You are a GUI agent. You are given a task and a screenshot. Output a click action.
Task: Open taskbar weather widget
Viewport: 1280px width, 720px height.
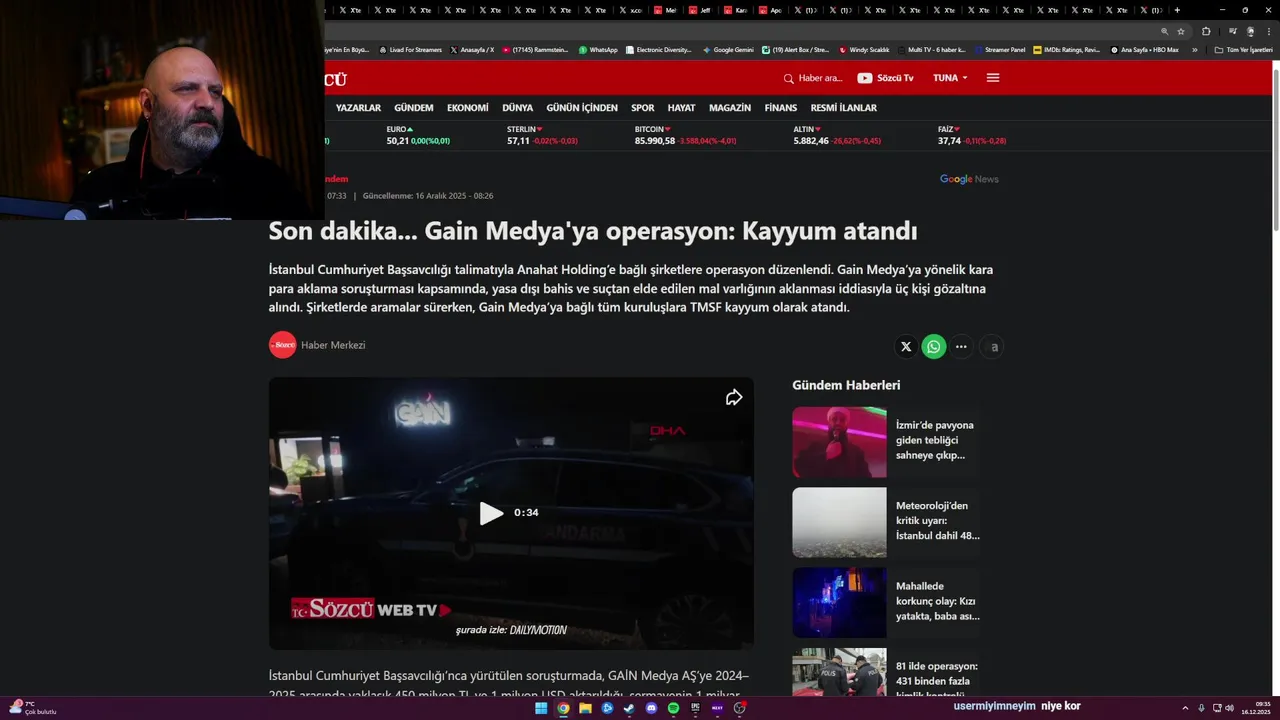click(x=32, y=708)
